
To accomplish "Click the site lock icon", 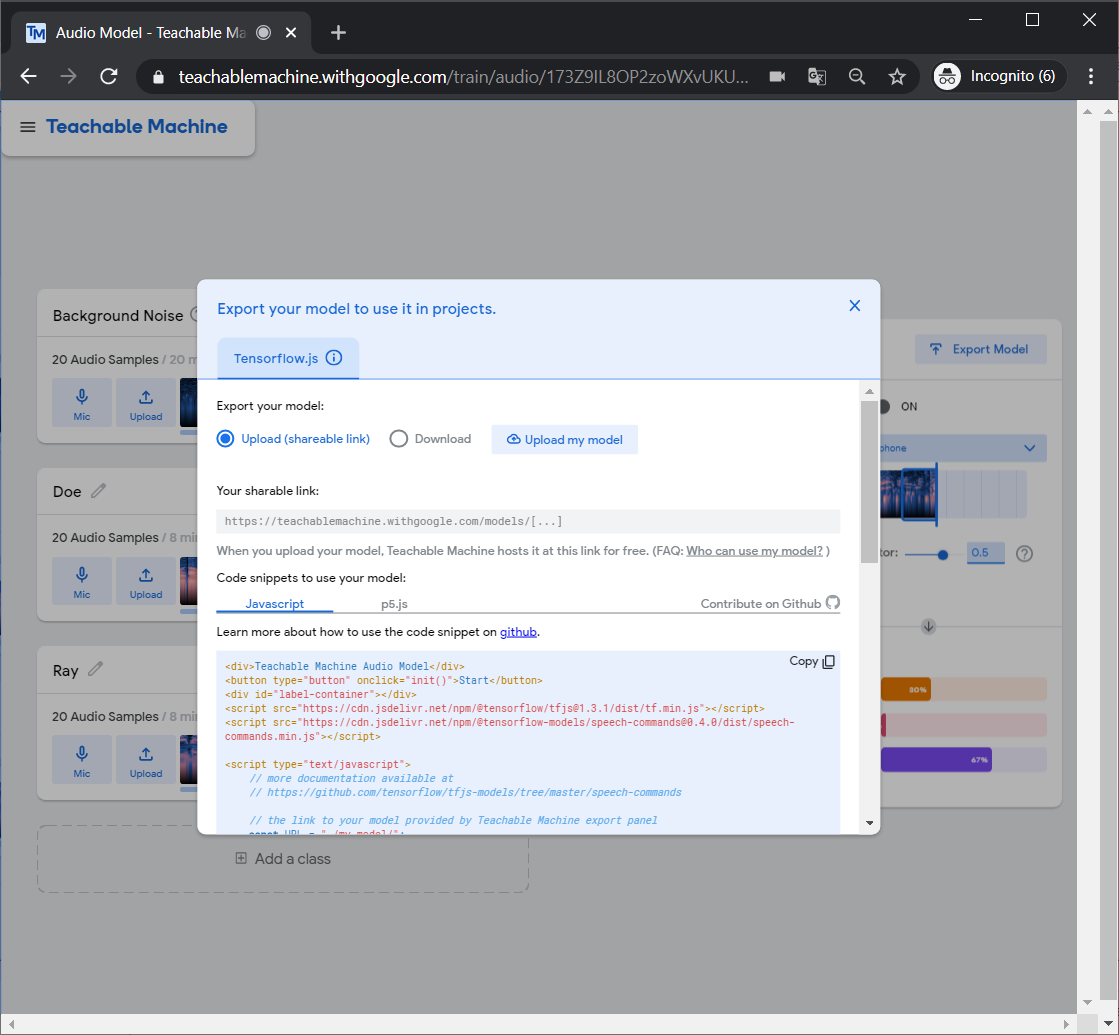I will point(158,77).
